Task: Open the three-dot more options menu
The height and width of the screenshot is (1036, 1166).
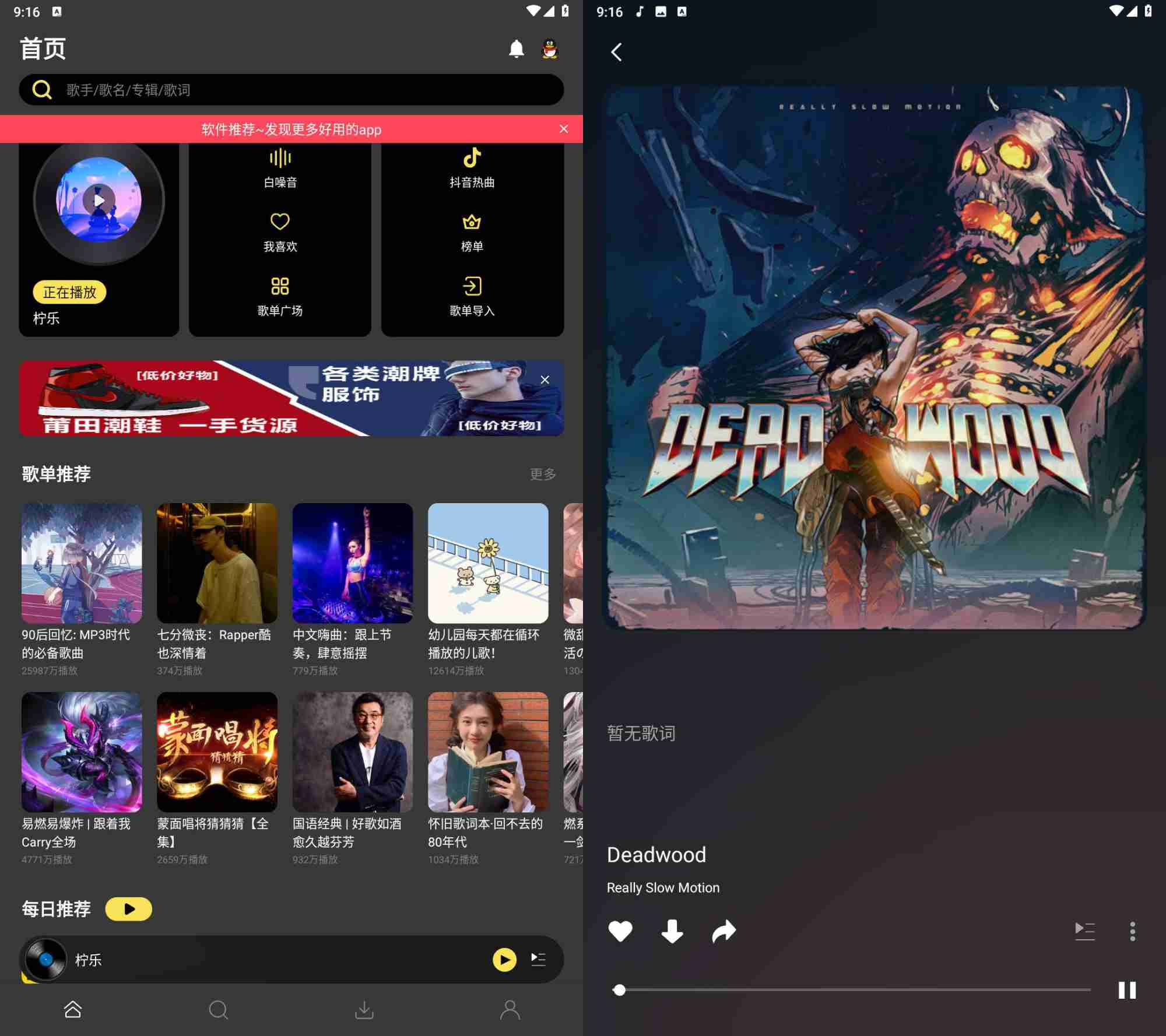Action: (1133, 931)
